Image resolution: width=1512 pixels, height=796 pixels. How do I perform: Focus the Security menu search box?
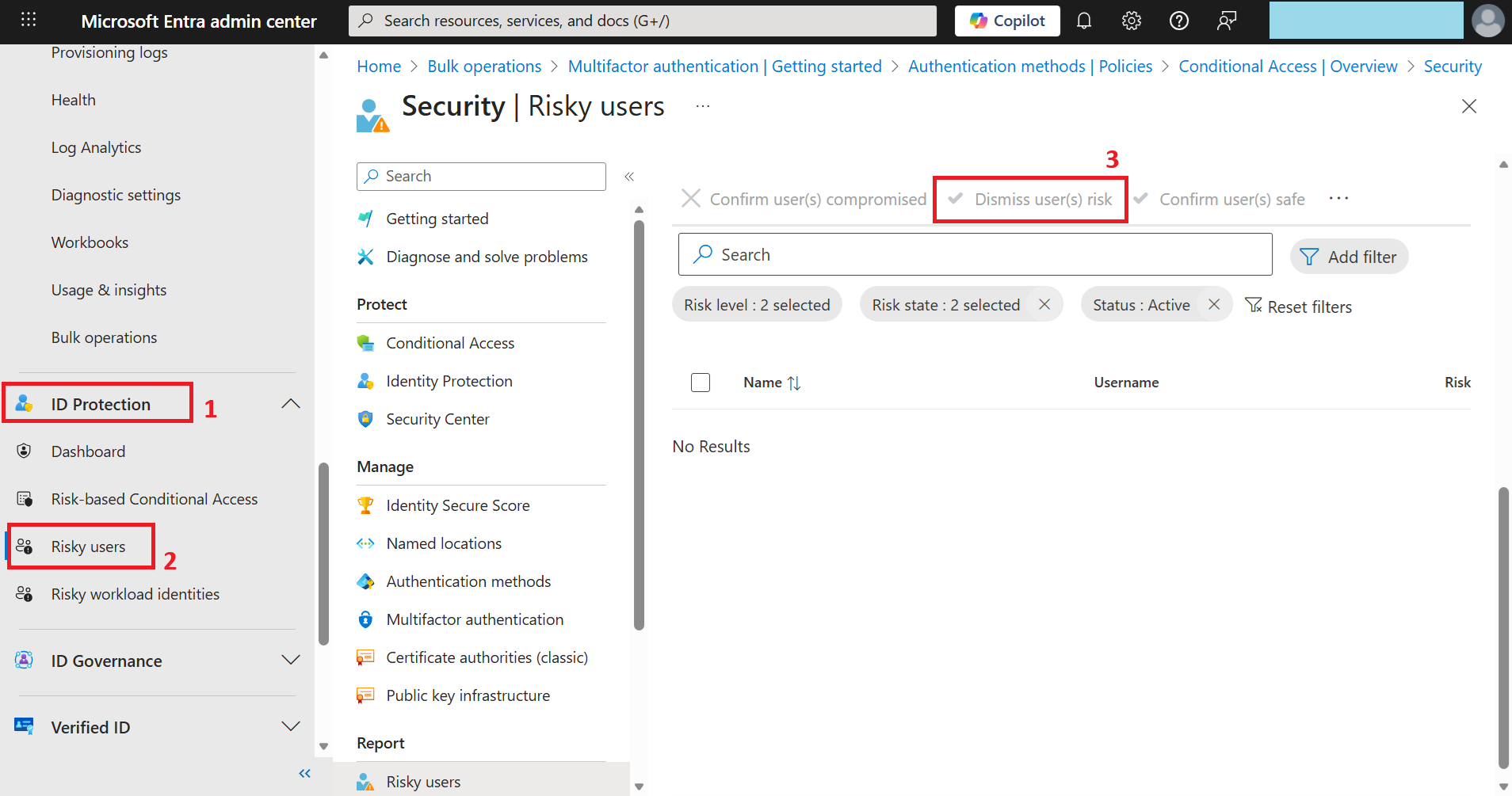point(481,177)
